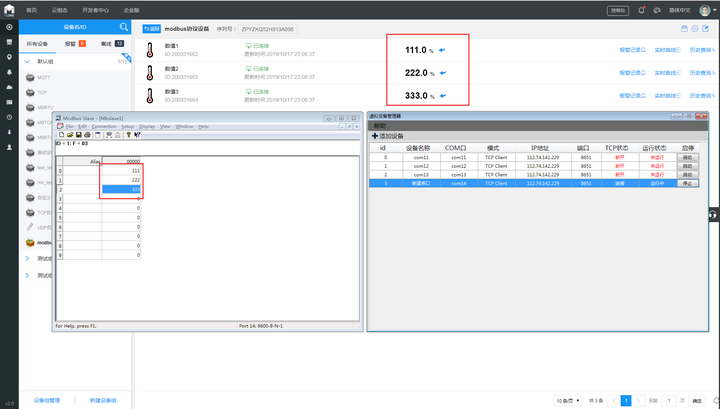Open 云组态 in top navigation
Image resolution: width=720 pixels, height=409 pixels.
[59, 10]
